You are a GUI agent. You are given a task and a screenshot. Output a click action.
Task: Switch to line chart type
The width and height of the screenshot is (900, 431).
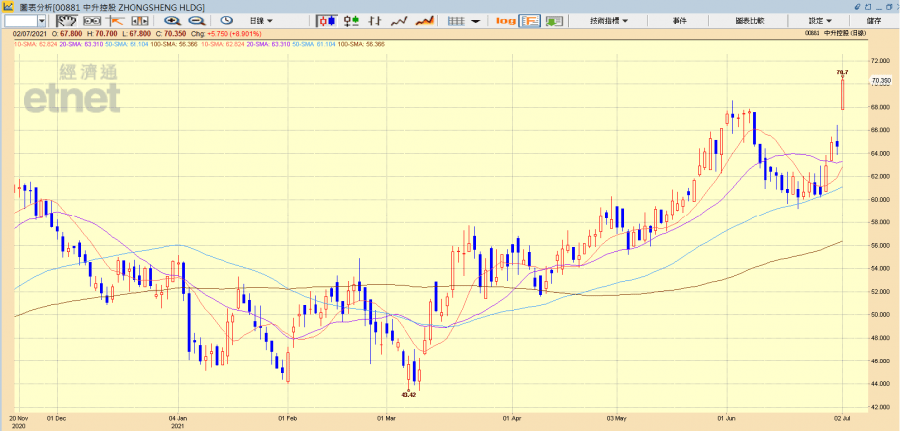(x=398, y=20)
